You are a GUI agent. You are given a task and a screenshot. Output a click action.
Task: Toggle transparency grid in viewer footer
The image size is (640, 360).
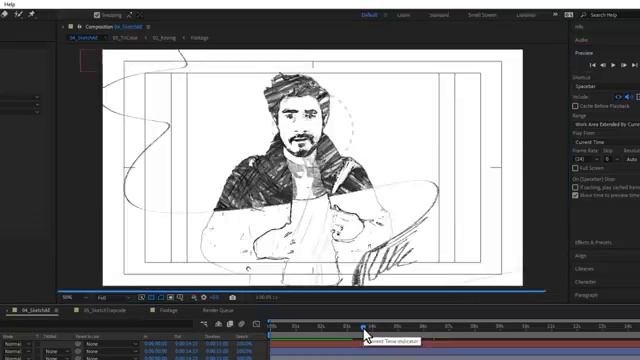[x=151, y=298]
